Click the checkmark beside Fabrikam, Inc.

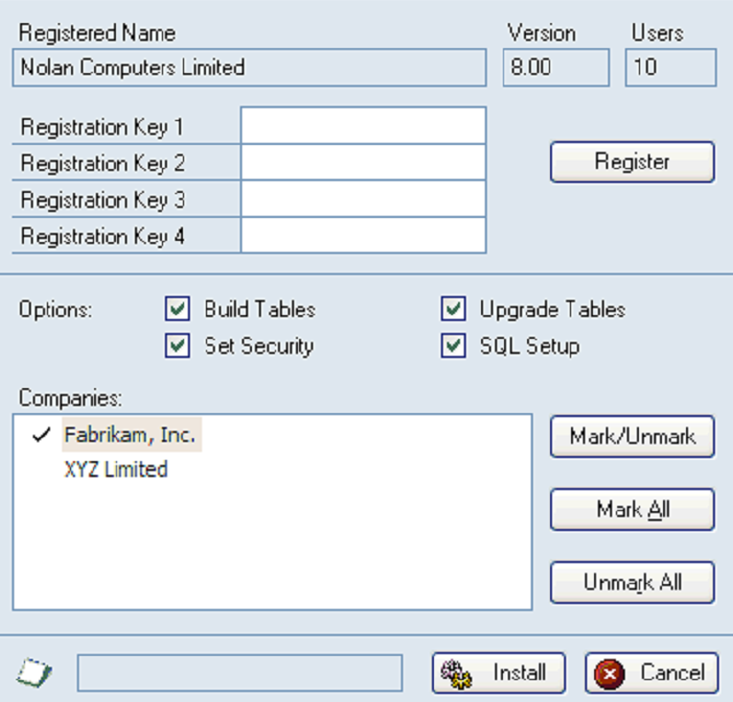[x=41, y=435]
